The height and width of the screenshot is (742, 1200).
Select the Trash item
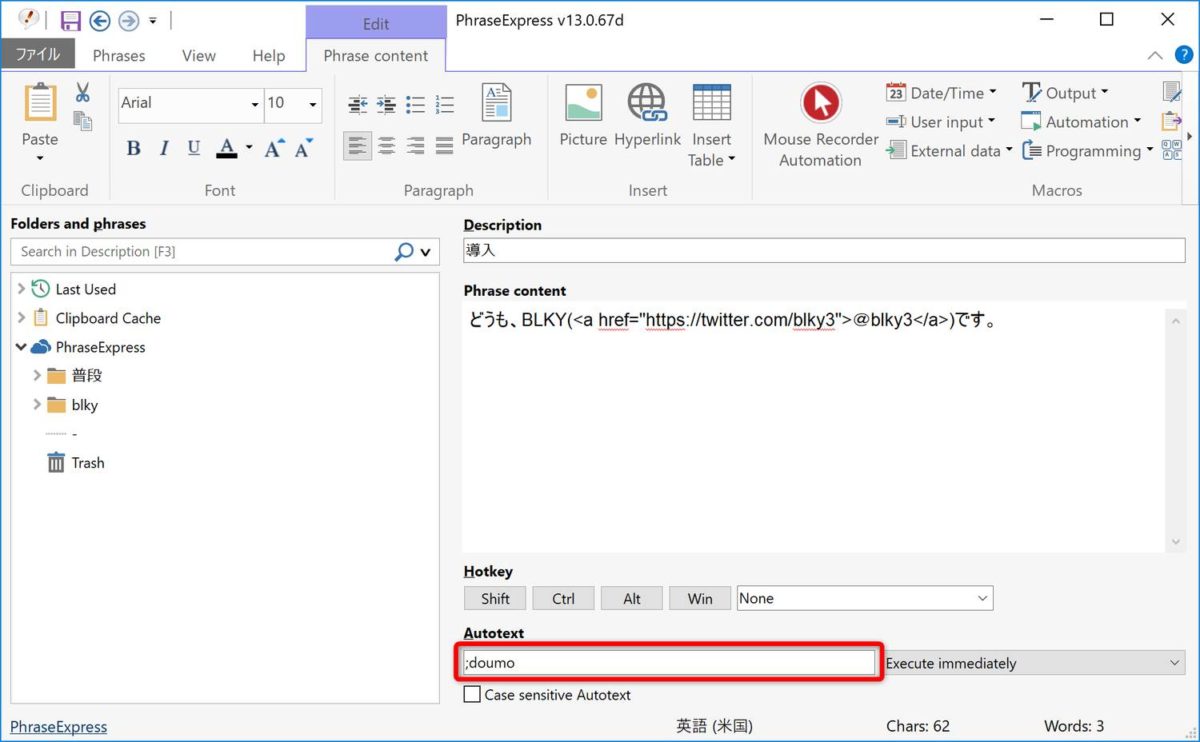76,463
